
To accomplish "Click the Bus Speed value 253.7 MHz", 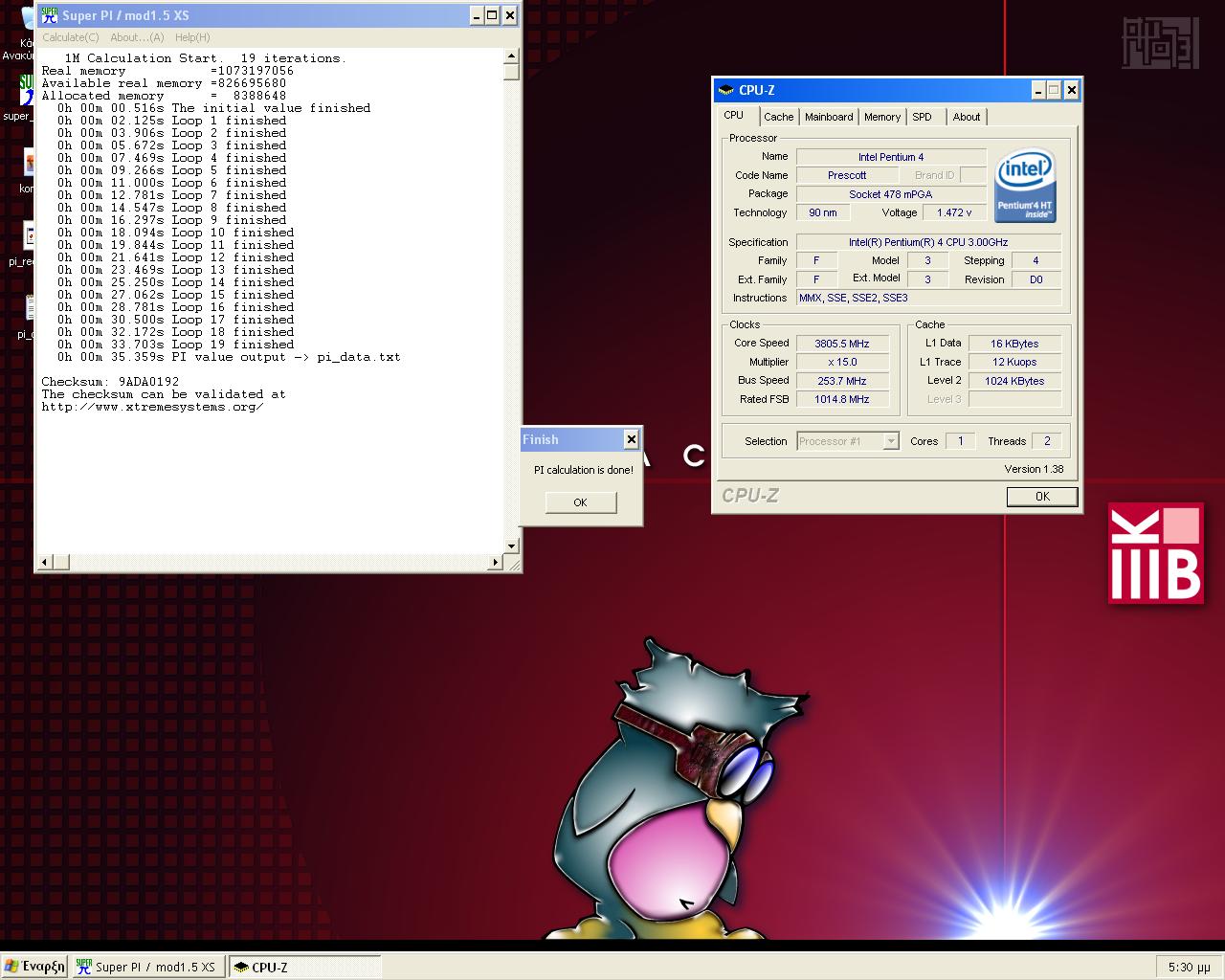I will [x=842, y=381].
